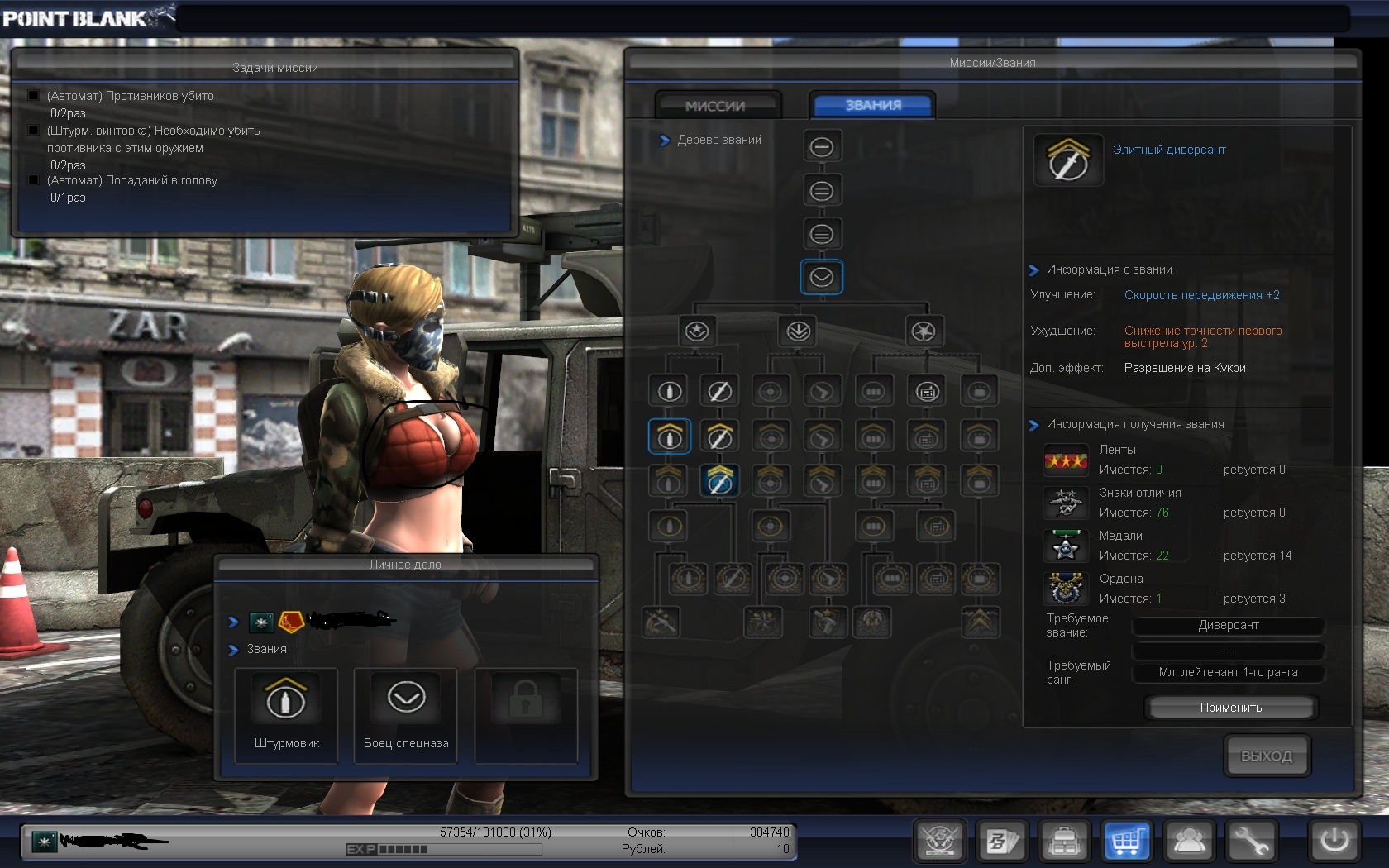Screen dimensions: 1389x868
Task: Click the Диверсант required rank field
Action: tap(1228, 626)
